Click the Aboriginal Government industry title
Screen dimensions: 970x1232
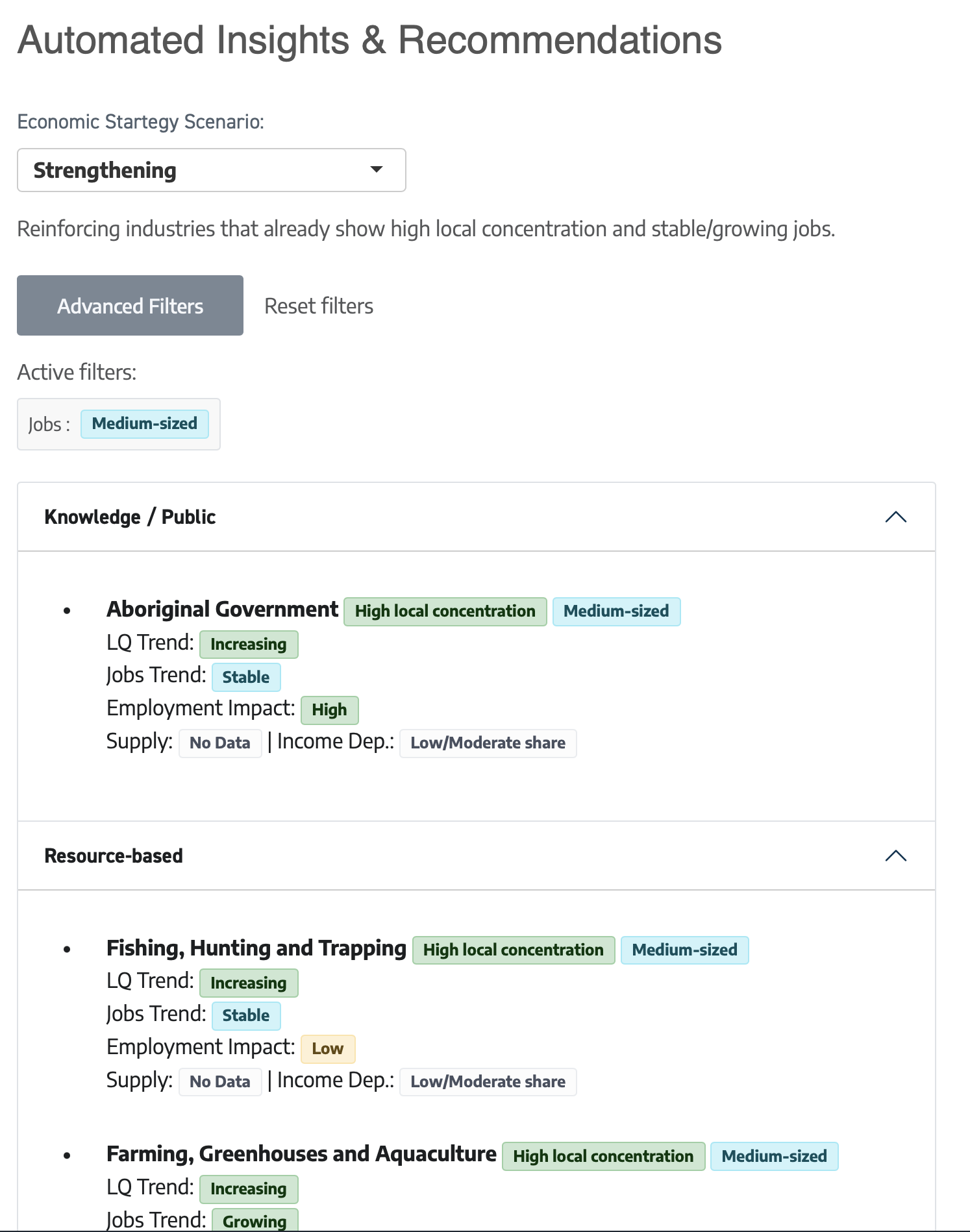(x=222, y=610)
